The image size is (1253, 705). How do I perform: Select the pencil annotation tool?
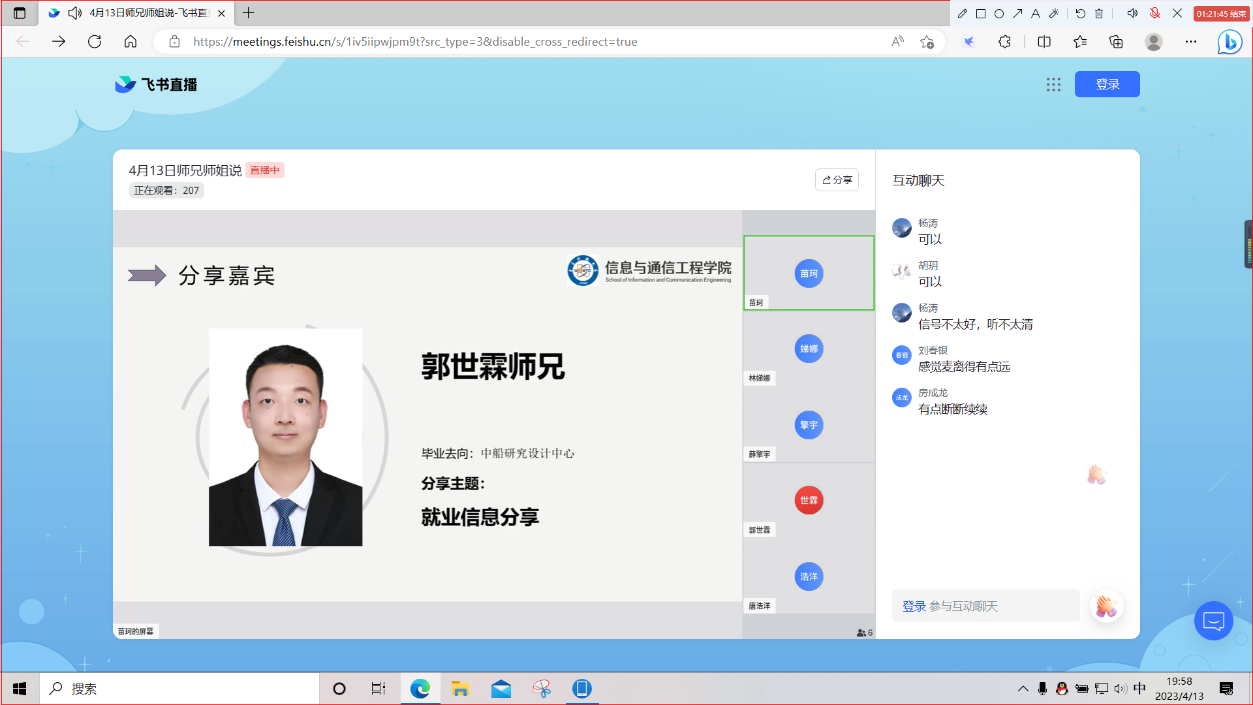click(962, 13)
